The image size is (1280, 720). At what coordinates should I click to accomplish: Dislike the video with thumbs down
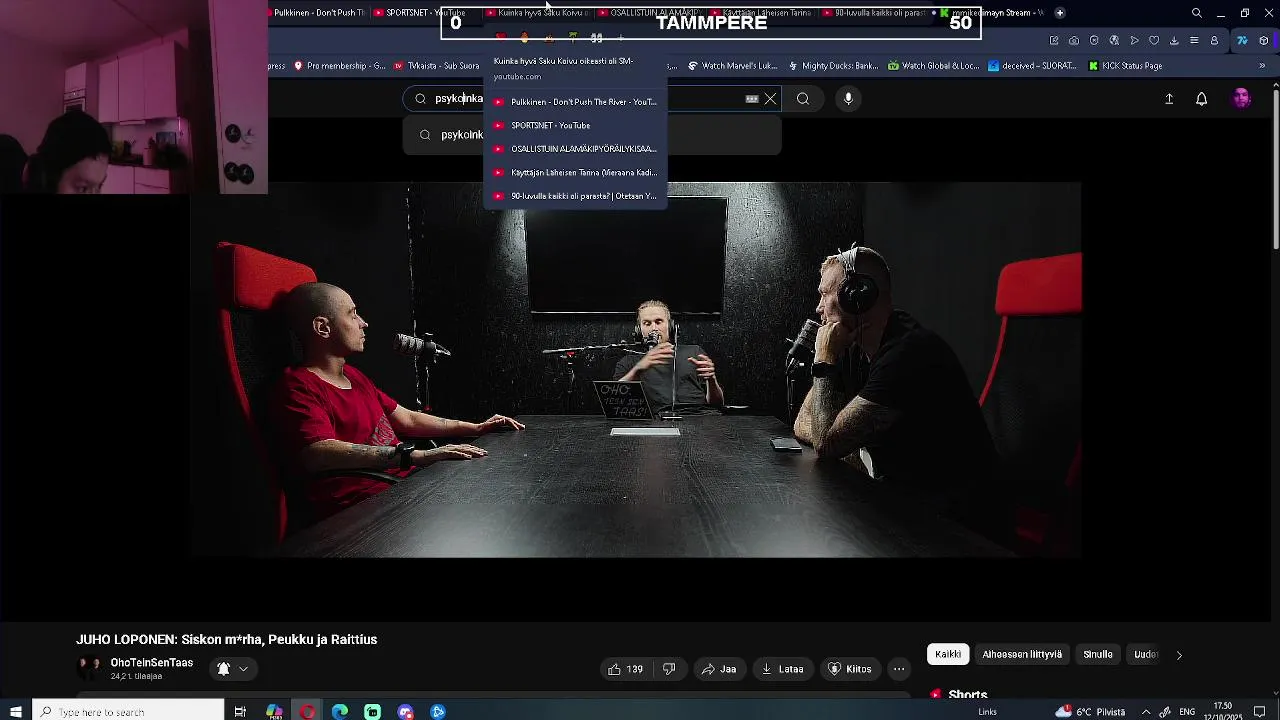(670, 669)
